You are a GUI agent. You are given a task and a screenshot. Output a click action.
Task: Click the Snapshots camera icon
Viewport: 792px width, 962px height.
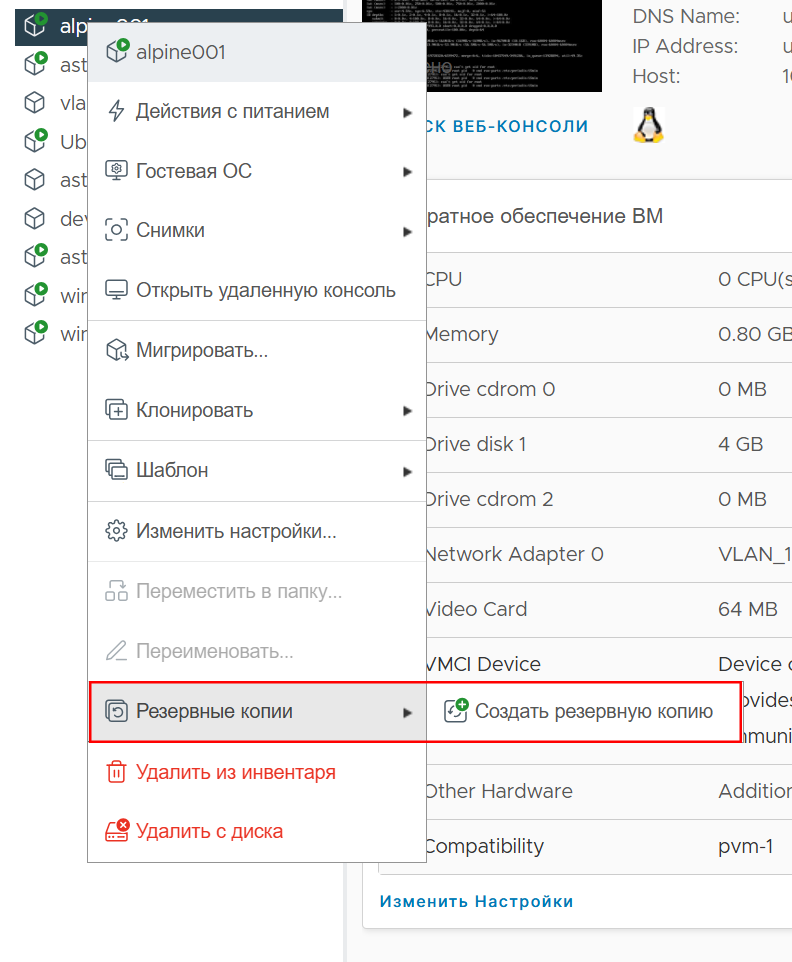(x=116, y=230)
